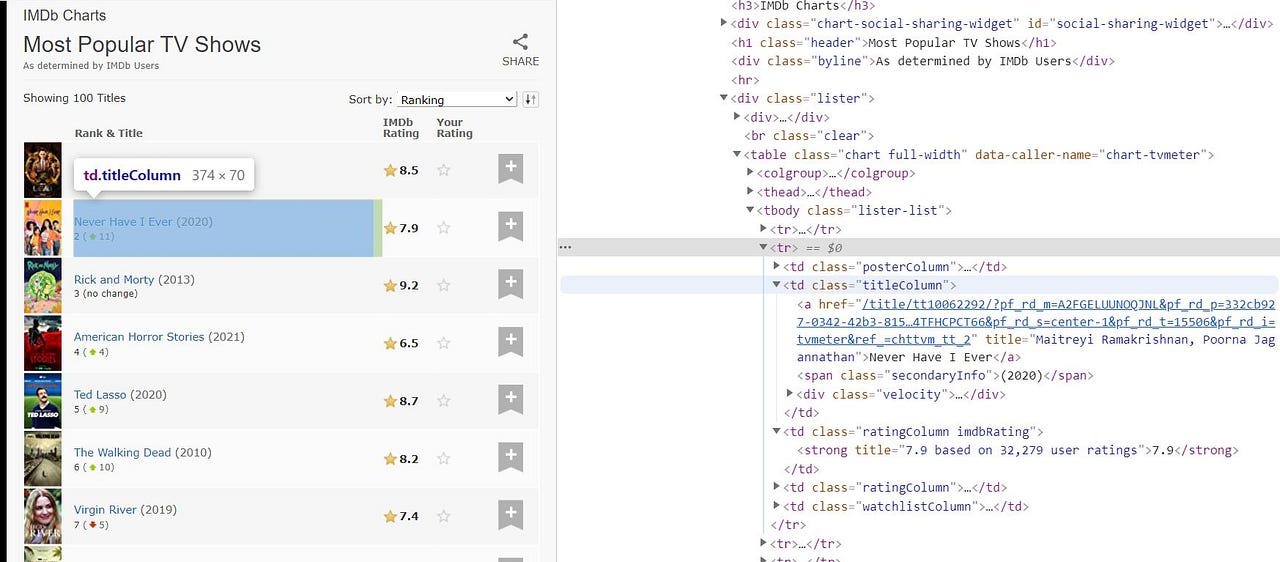This screenshot has width=1280, height=562.
Task: Rate The Walking Dead with empty star
Action: (x=444, y=459)
